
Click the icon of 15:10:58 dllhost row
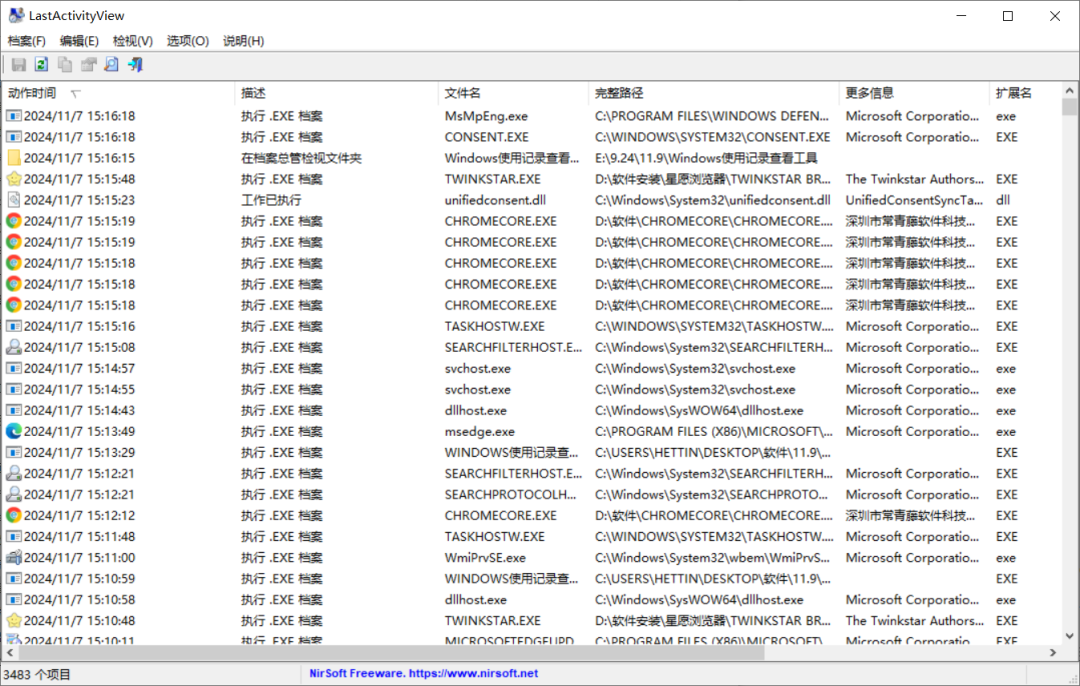point(14,599)
